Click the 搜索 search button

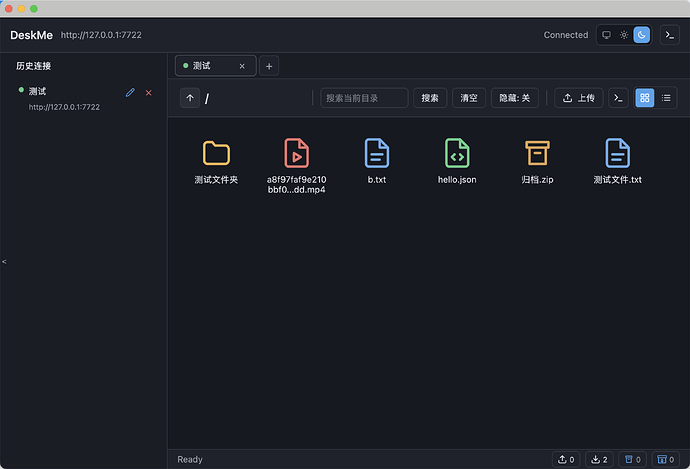tap(430, 98)
